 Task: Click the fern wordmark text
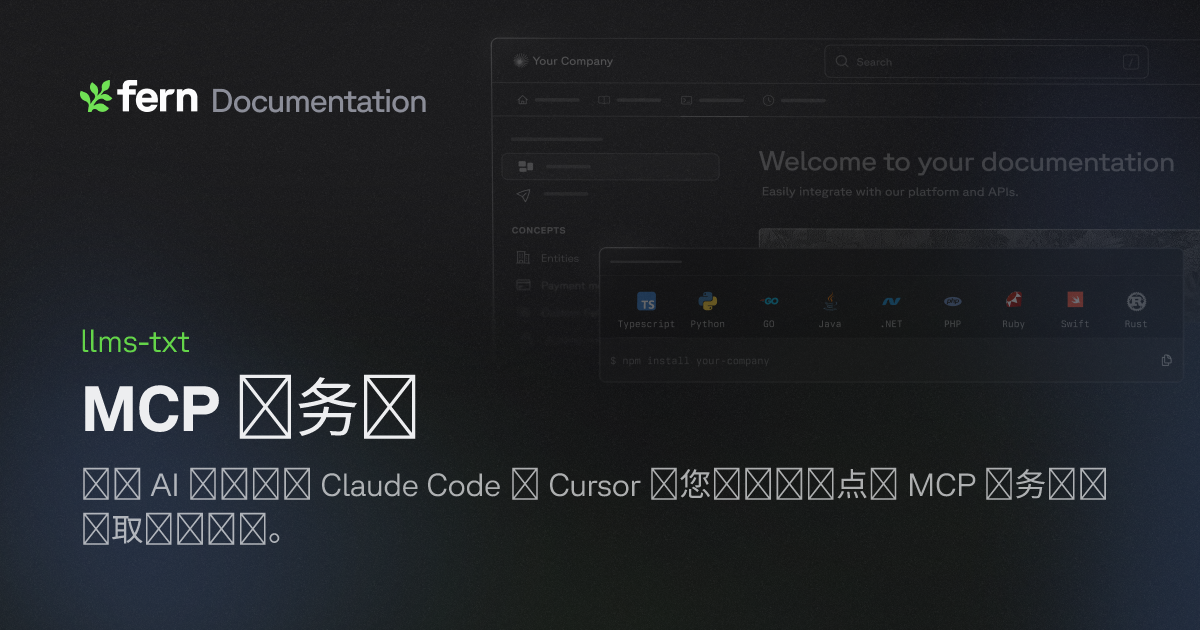point(158,97)
